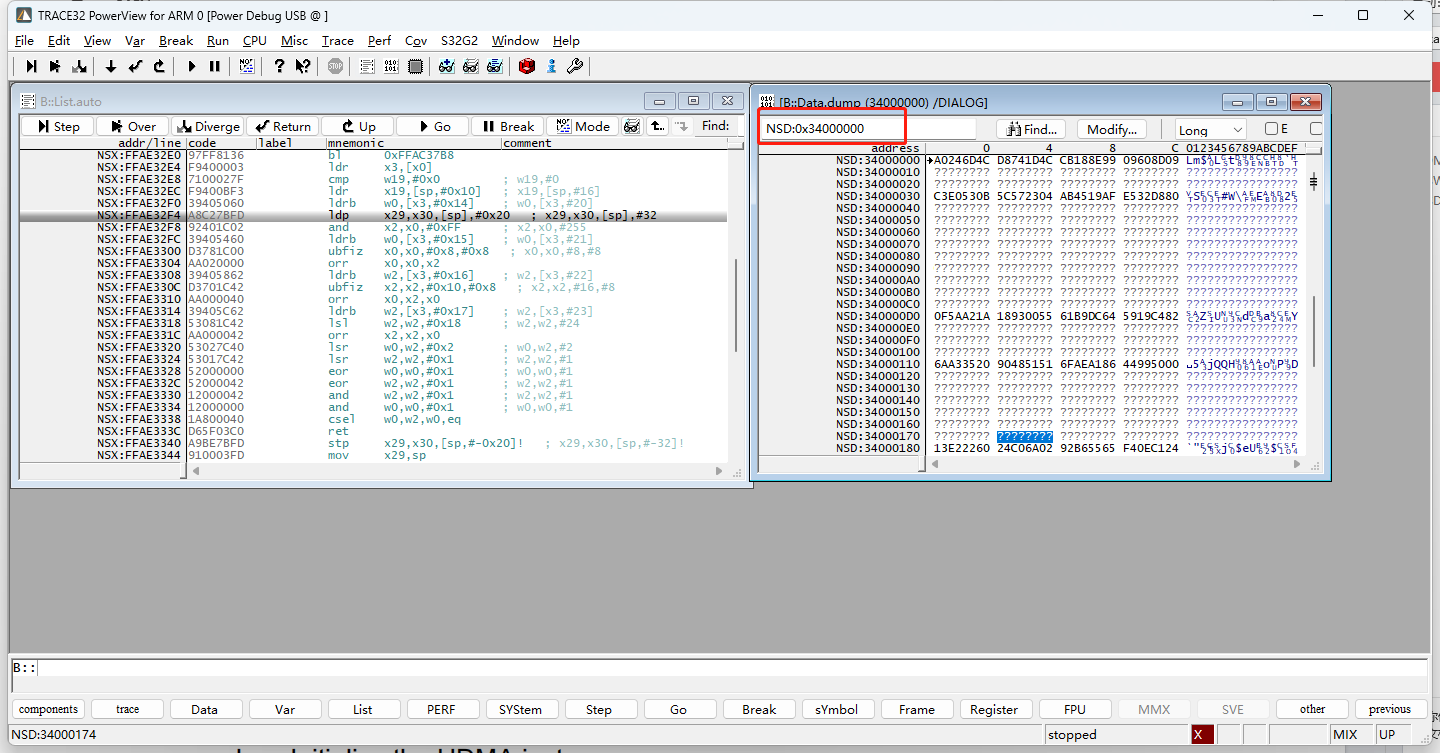Open the Long data format dropdown
Viewport: 1440px width, 753px height.
point(1210,128)
